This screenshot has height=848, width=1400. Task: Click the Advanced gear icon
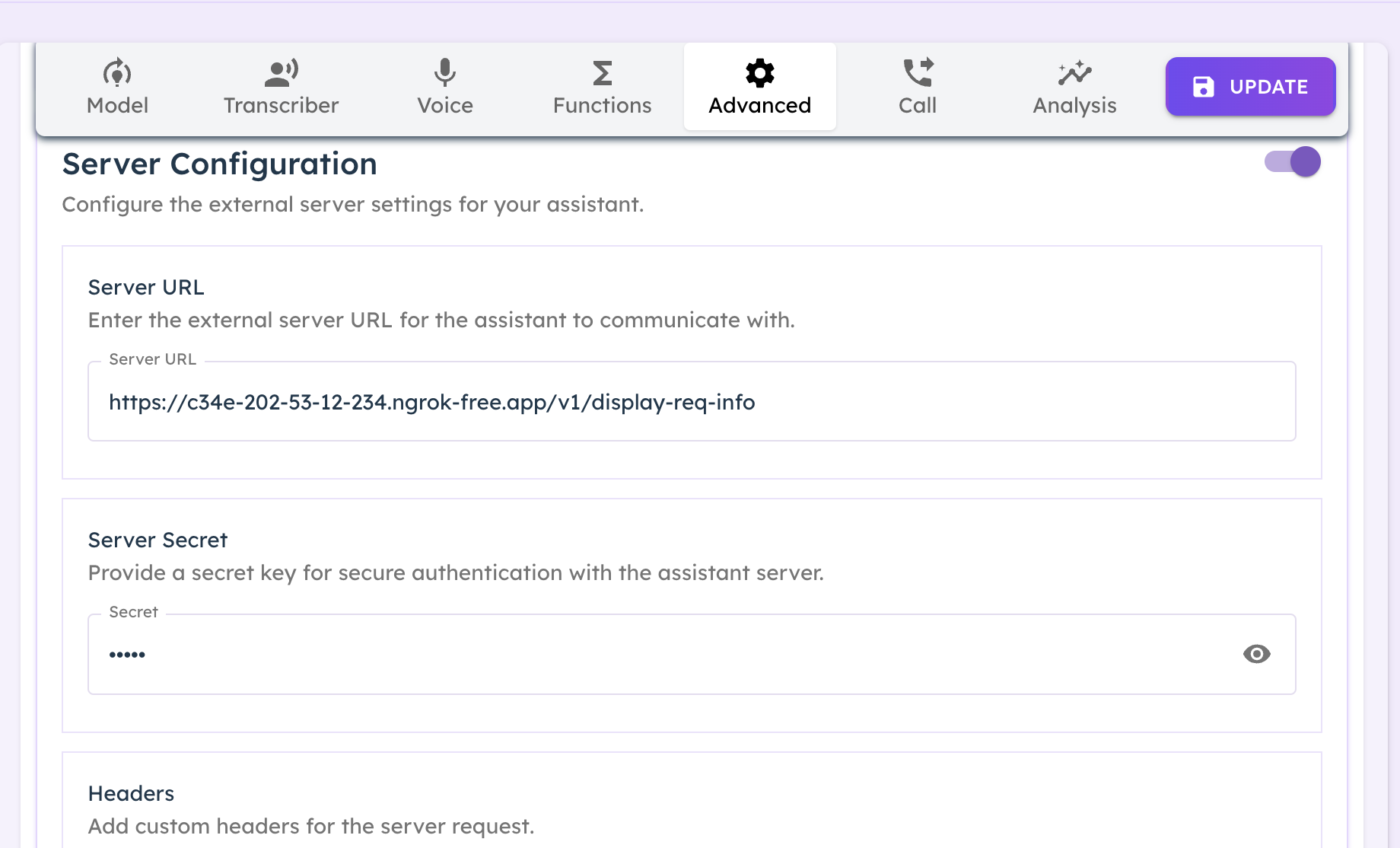759,73
